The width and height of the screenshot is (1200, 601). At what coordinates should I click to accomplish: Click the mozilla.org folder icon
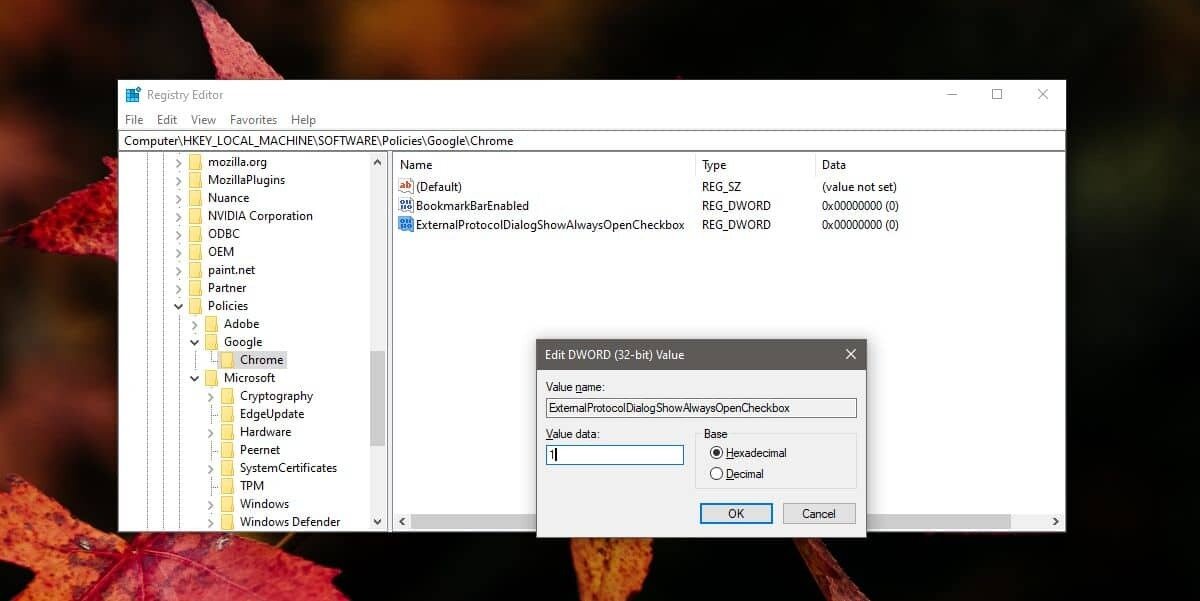click(196, 162)
